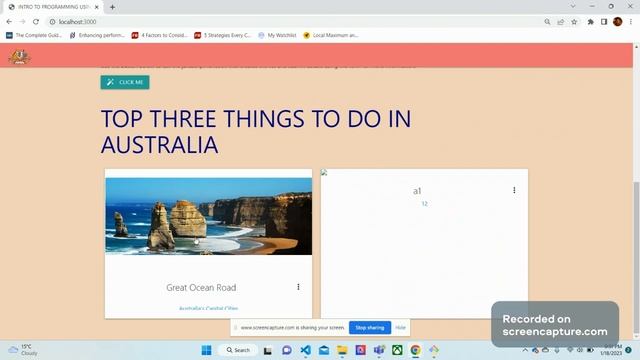This screenshot has height=360, width=640.
Task: Expand the tab search chevron
Action: pos(573,6)
